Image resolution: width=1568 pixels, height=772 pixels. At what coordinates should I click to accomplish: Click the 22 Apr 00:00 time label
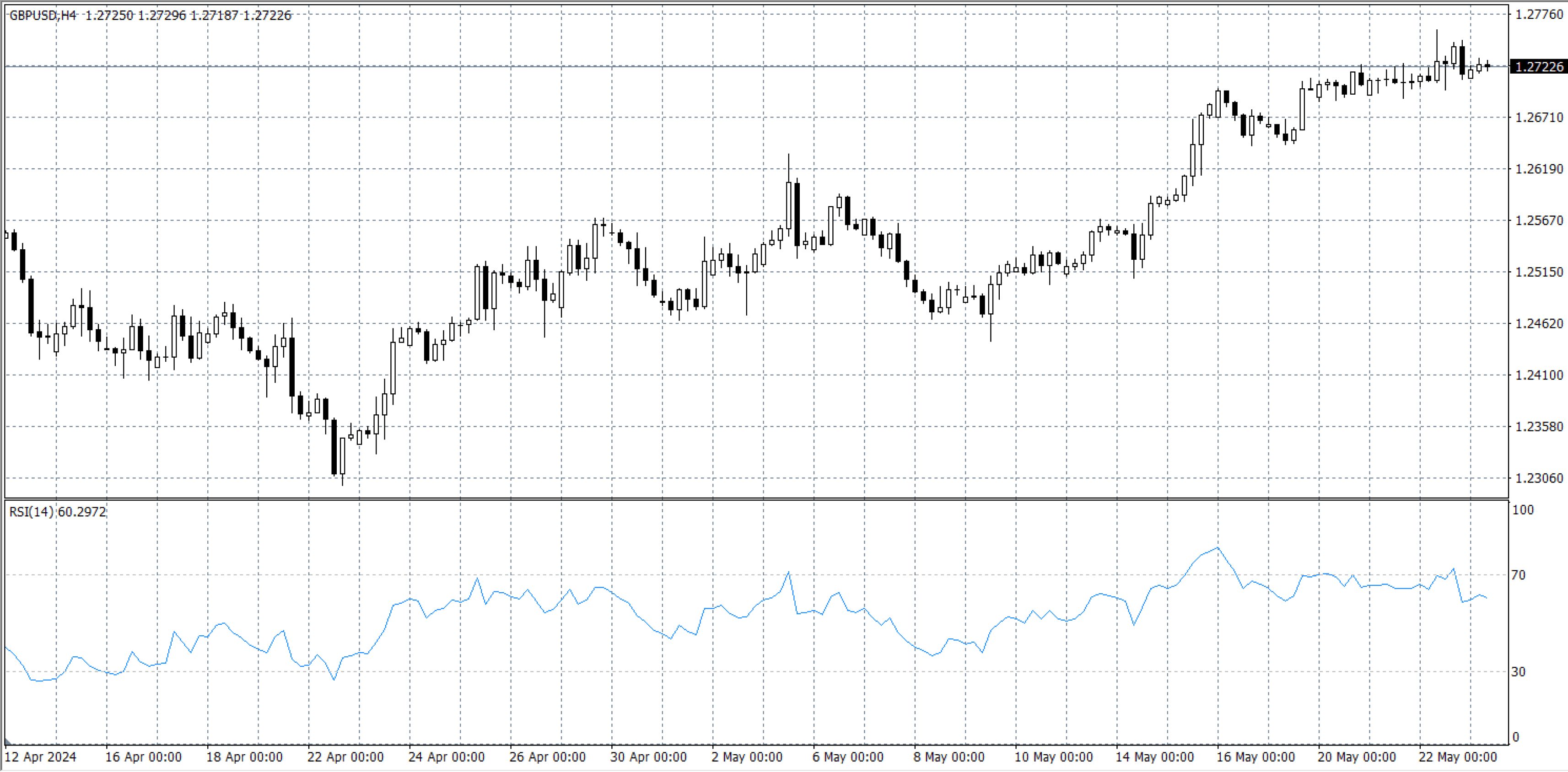tap(345, 757)
